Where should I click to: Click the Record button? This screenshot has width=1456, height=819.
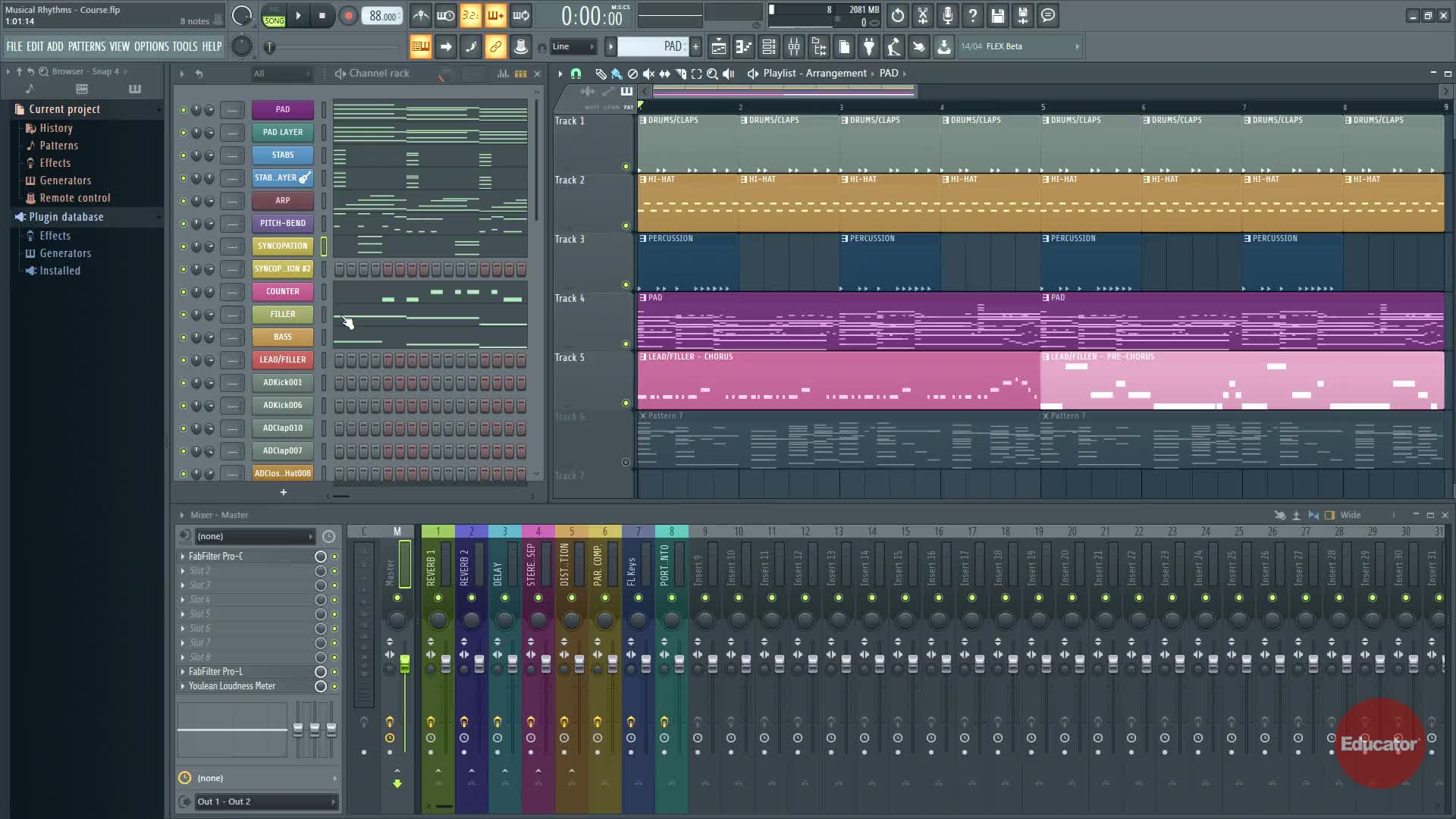pos(348,16)
